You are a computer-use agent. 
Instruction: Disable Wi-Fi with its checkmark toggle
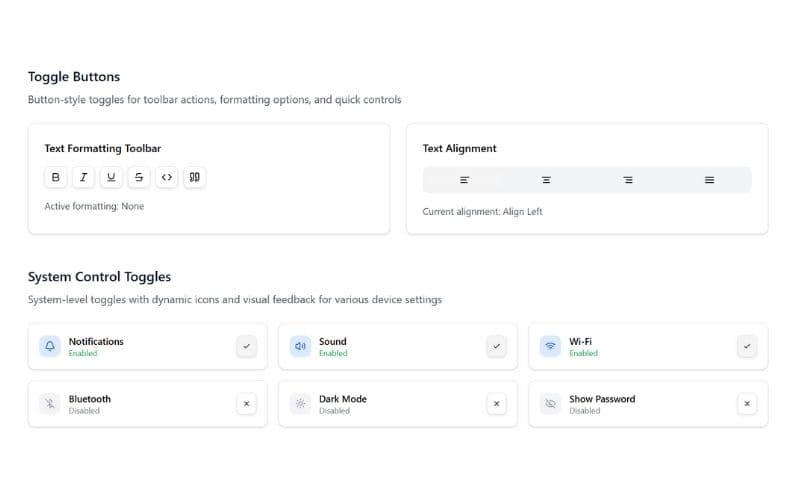click(x=747, y=346)
